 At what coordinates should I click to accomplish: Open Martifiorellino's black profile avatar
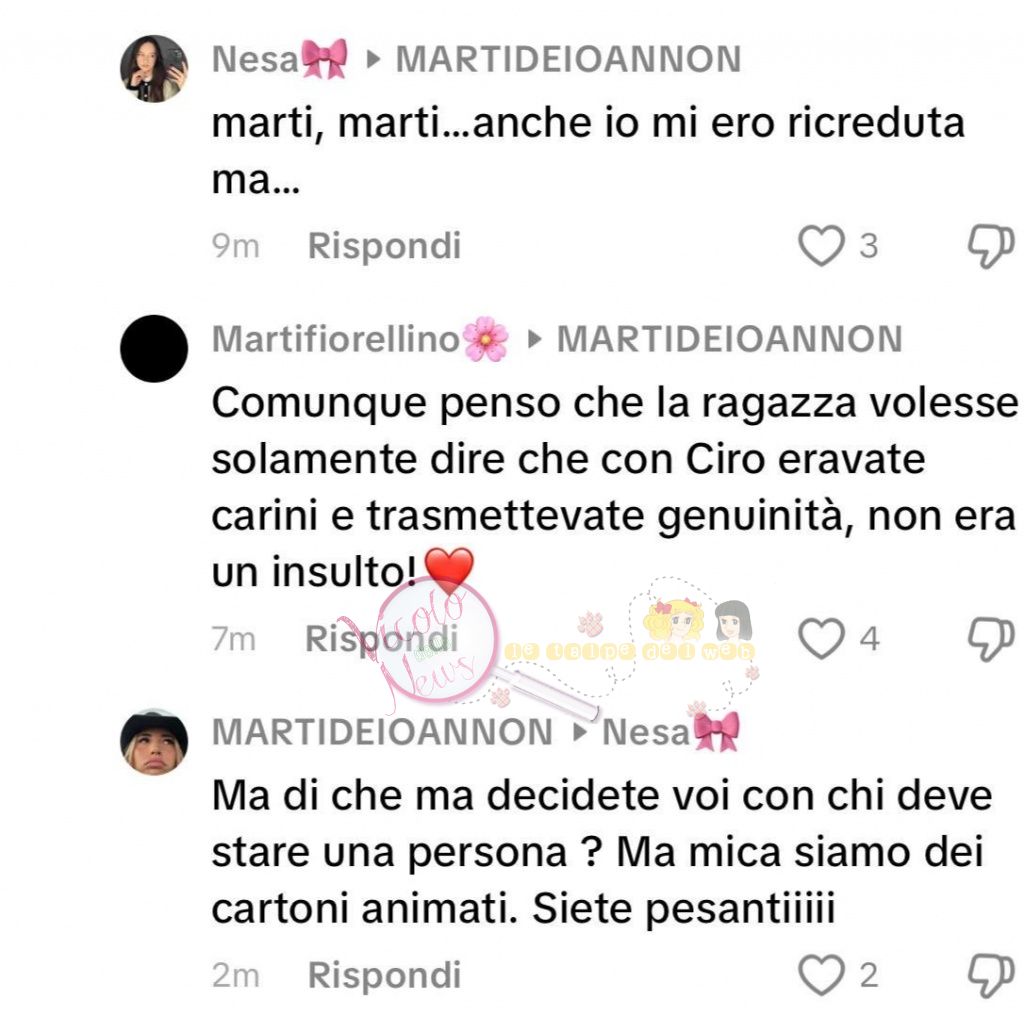pos(153,348)
